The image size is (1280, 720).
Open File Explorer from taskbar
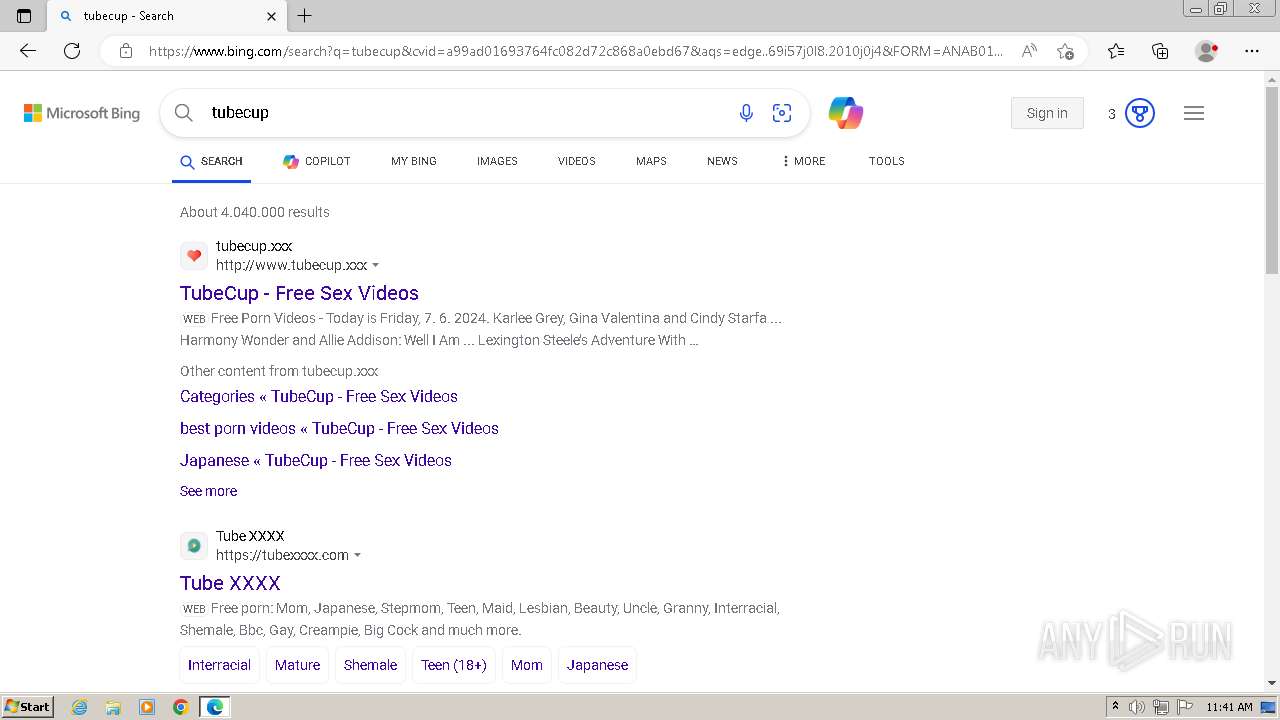pyautogui.click(x=113, y=707)
